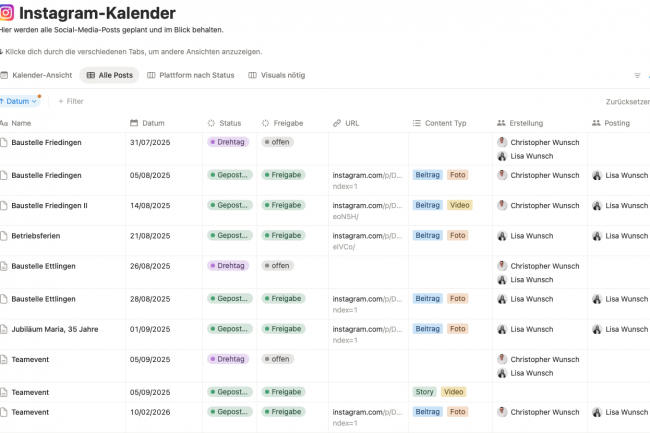The width and height of the screenshot is (650, 433).
Task: Click Christopher Wunsch avatar in first row
Action: (x=502, y=143)
